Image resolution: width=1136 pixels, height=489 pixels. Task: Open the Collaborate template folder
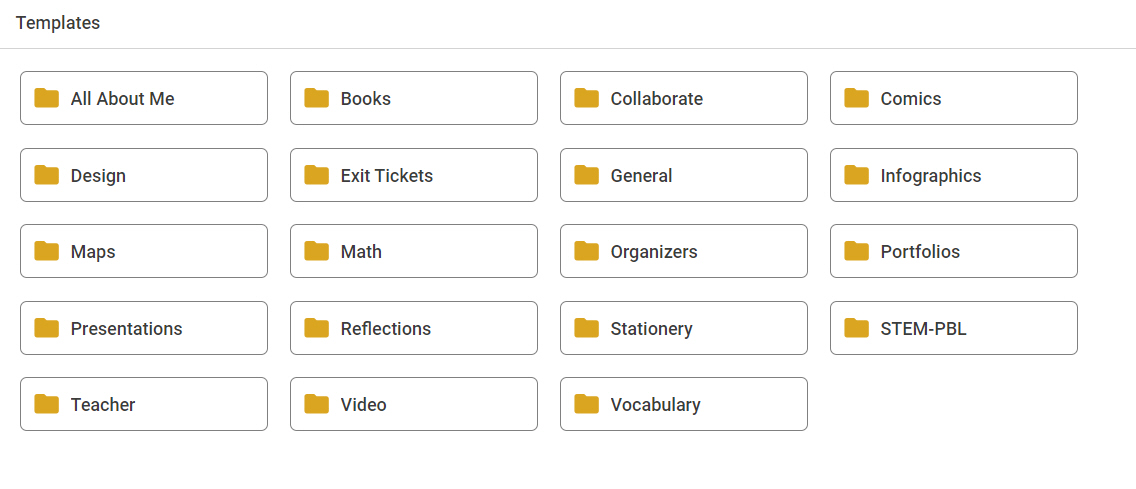684,98
